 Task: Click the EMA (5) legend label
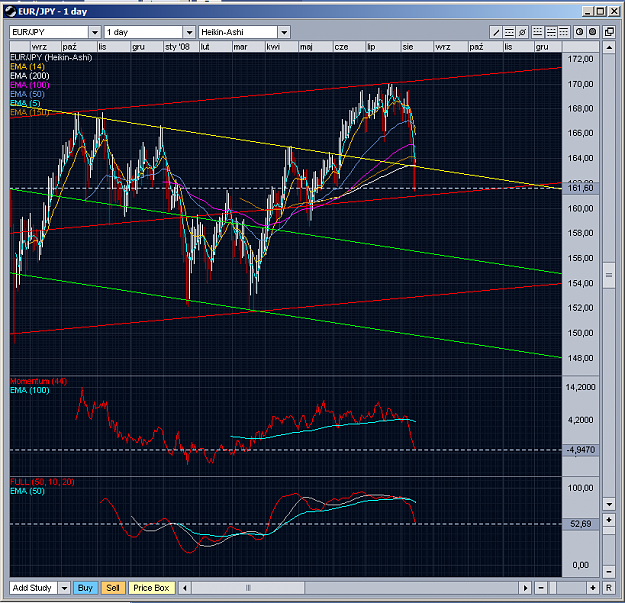click(25, 103)
